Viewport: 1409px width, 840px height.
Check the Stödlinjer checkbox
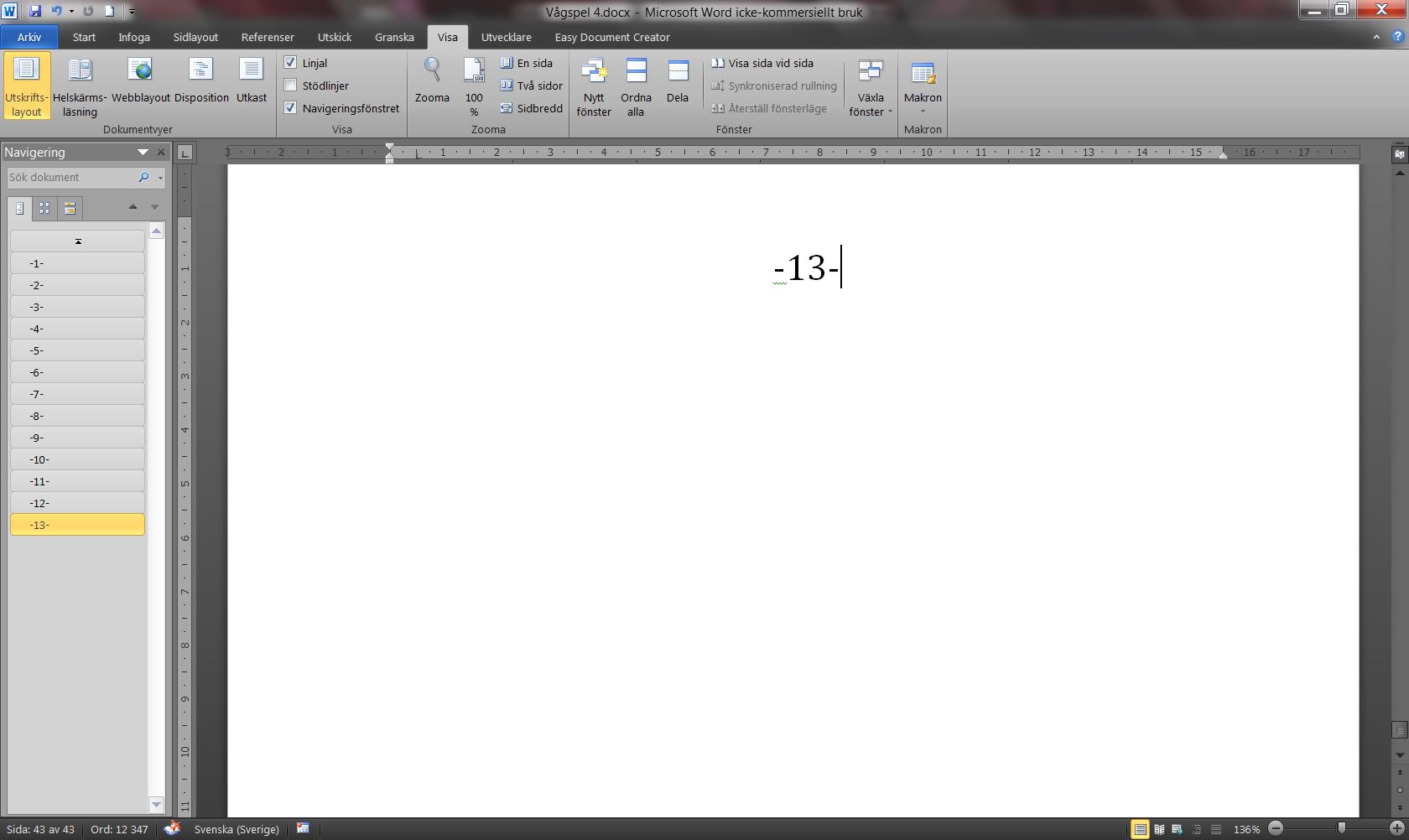coord(290,85)
